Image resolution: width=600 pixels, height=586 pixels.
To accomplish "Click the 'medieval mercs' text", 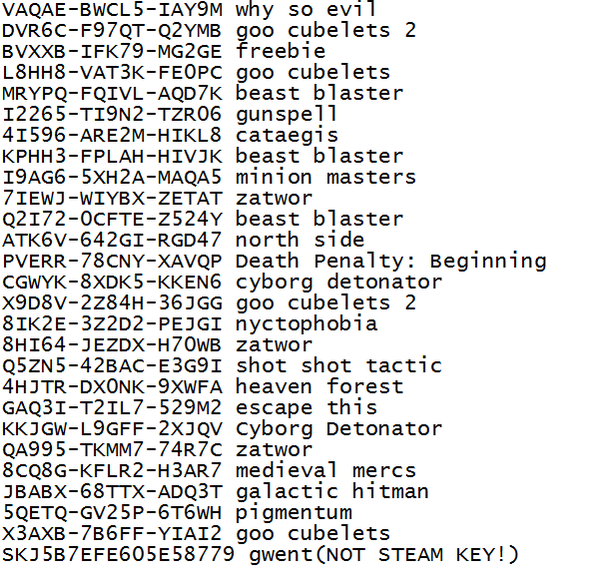I will tap(326, 471).
